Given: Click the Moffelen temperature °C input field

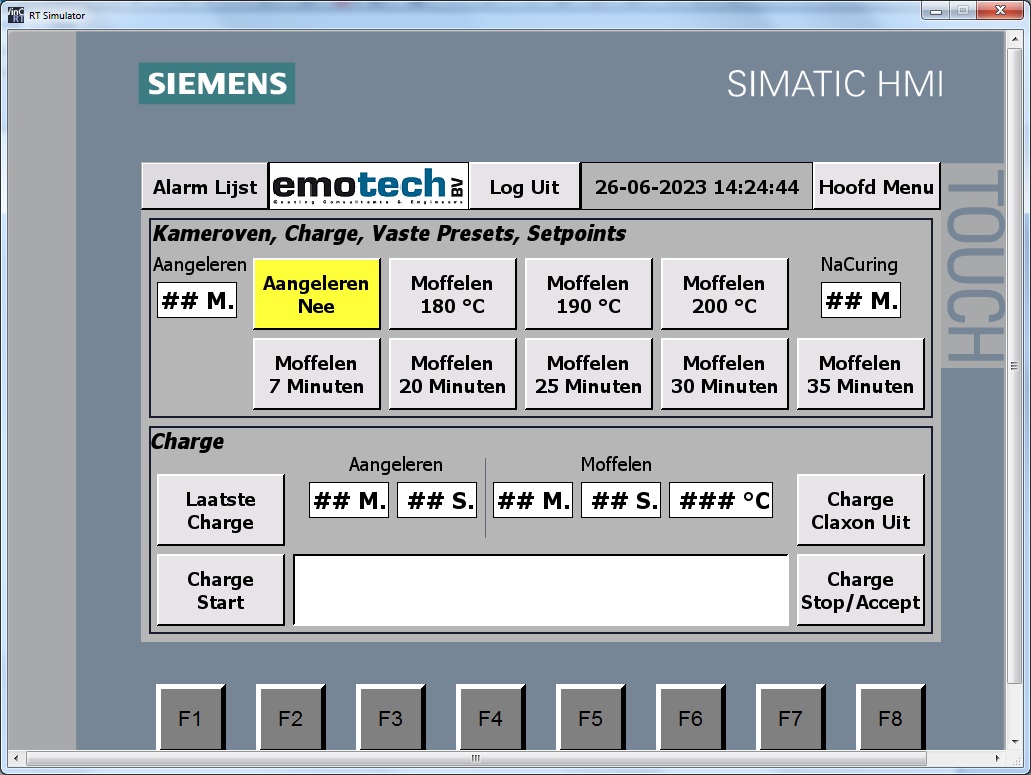Looking at the screenshot, I should [720, 501].
